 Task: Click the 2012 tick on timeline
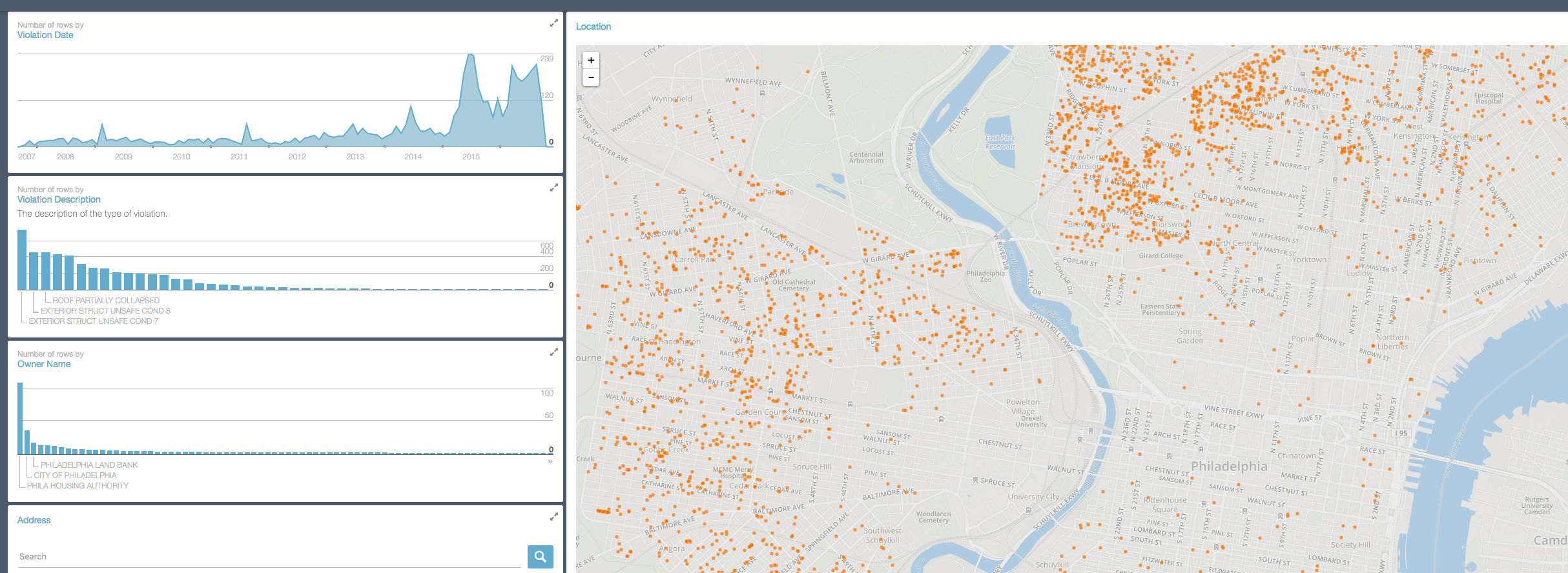click(297, 157)
